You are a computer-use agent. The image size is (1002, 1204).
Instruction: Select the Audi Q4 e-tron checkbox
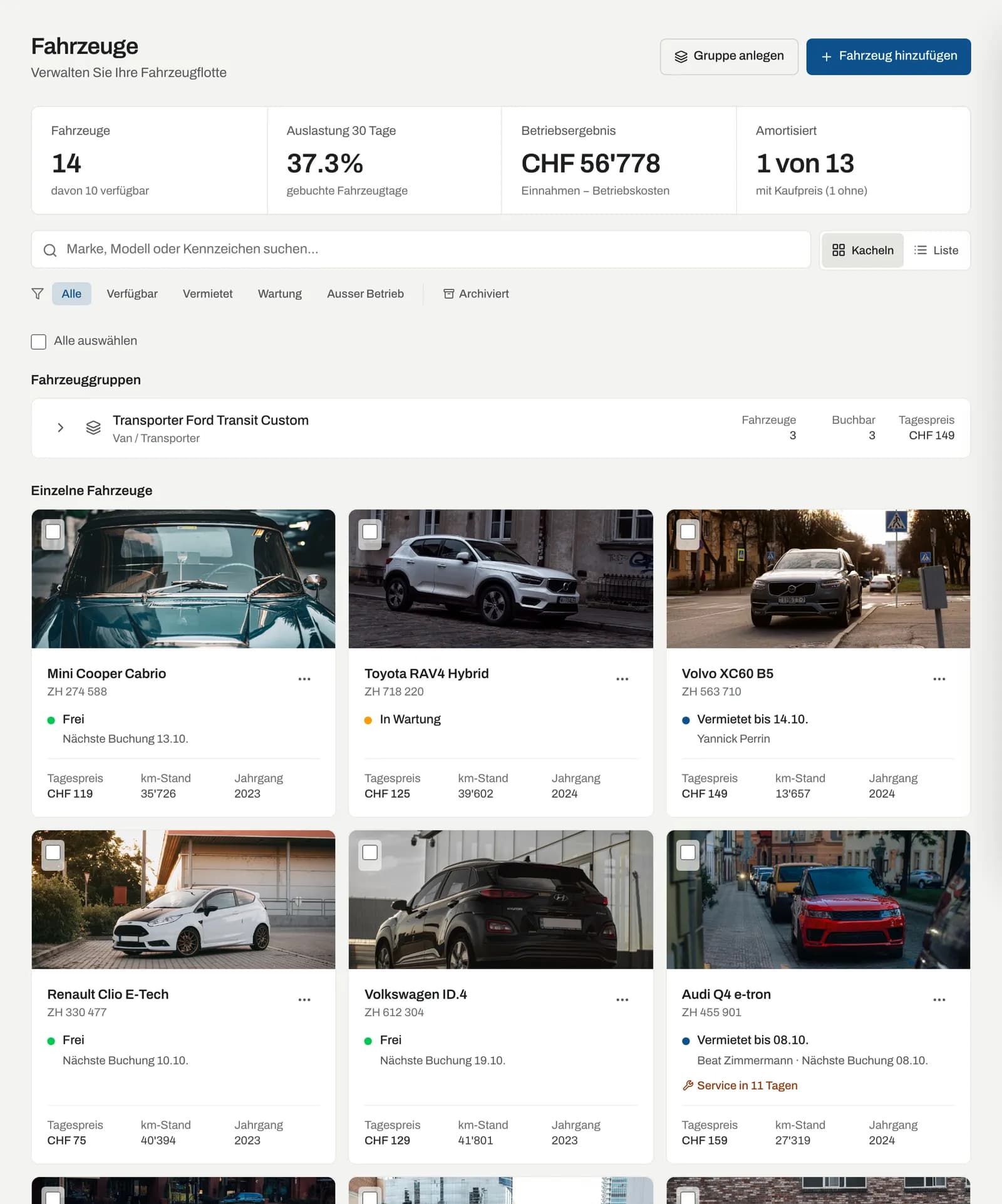pyautogui.click(x=688, y=852)
